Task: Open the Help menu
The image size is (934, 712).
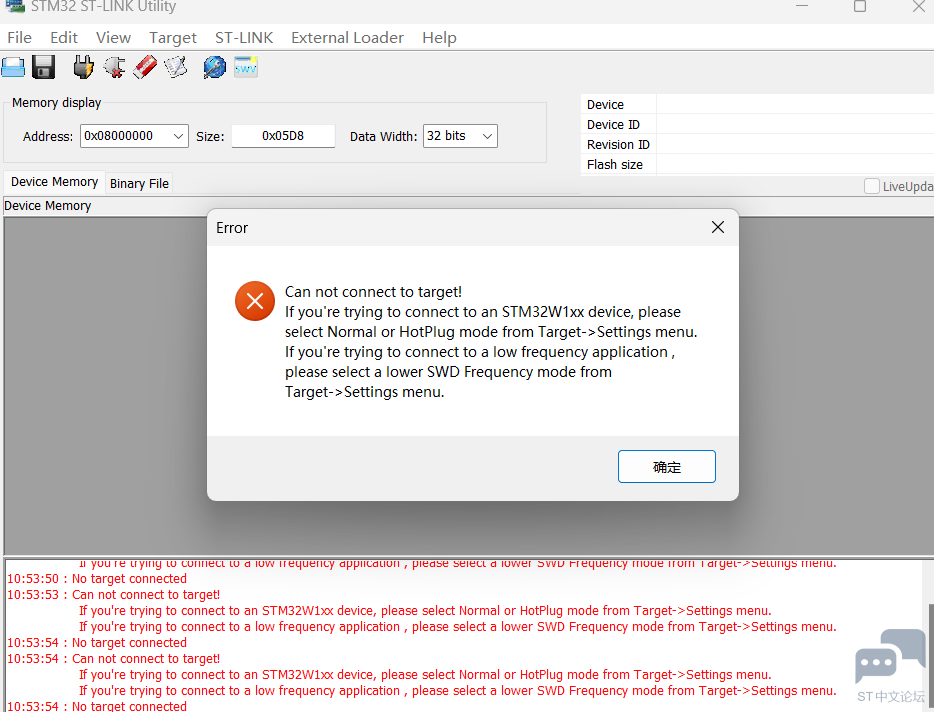Action: [x=440, y=38]
